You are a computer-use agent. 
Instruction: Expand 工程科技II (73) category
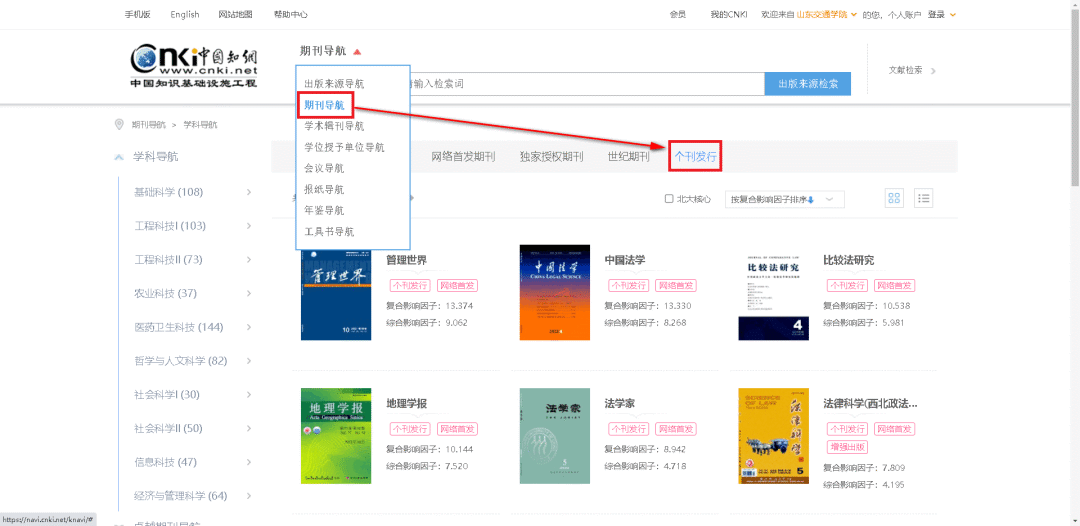click(249, 260)
